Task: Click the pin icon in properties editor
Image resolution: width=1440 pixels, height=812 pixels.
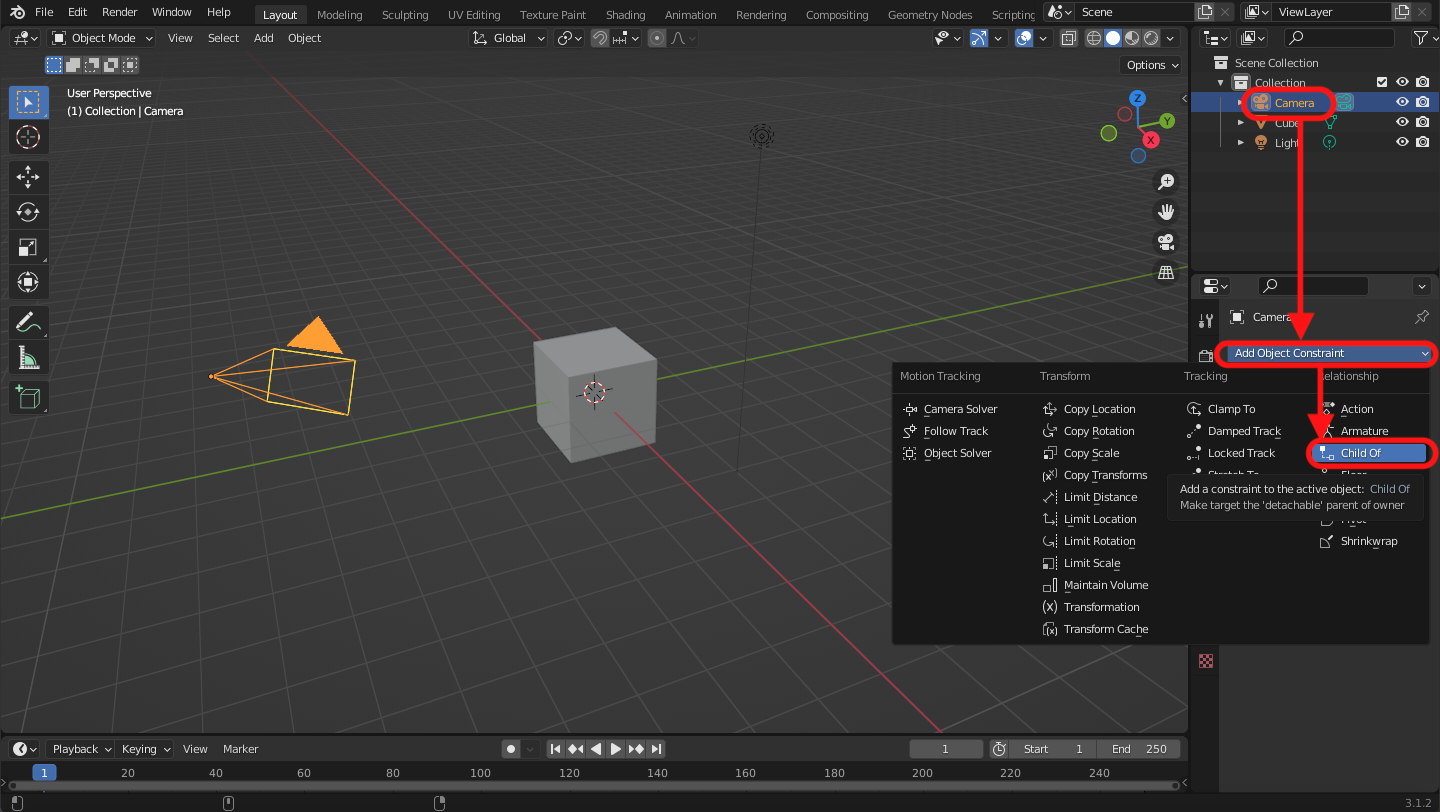Action: (x=1422, y=316)
